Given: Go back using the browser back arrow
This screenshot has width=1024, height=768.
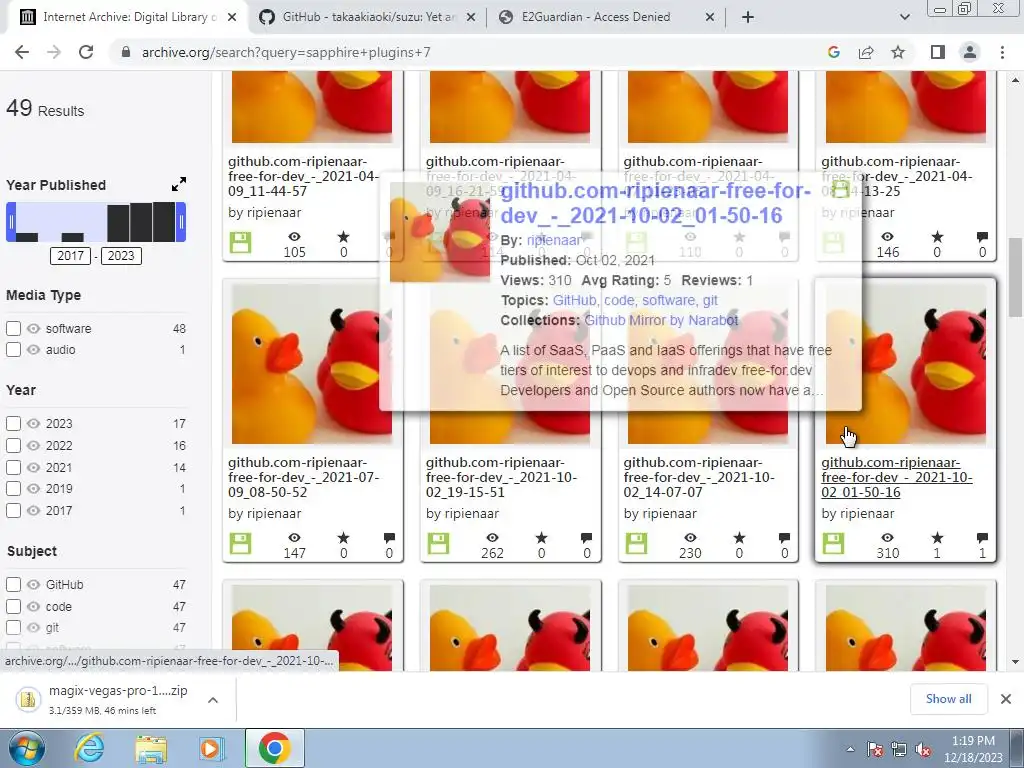Looking at the screenshot, I should tap(22, 52).
